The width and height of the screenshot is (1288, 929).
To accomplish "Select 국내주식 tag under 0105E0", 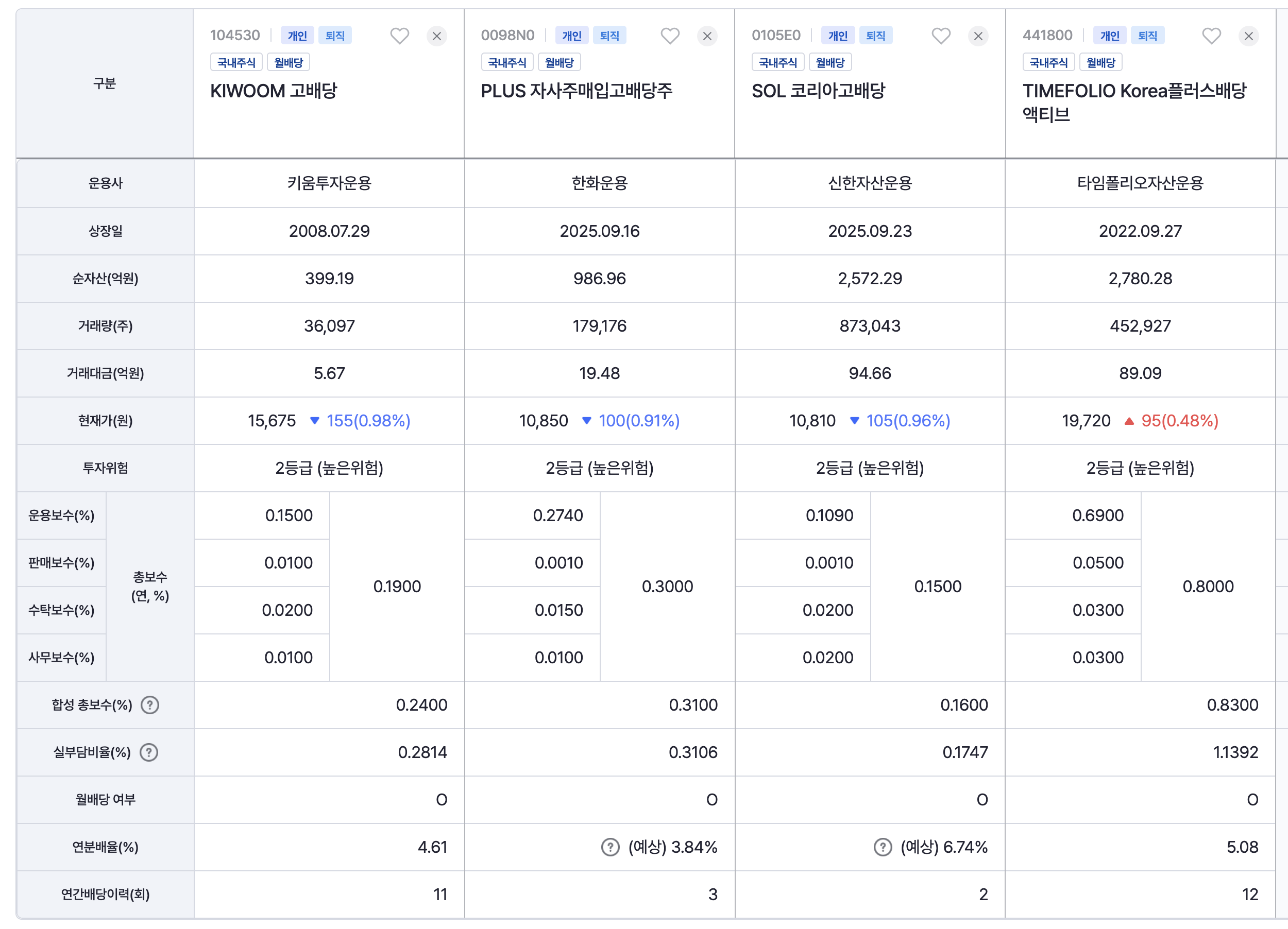I will (777, 62).
